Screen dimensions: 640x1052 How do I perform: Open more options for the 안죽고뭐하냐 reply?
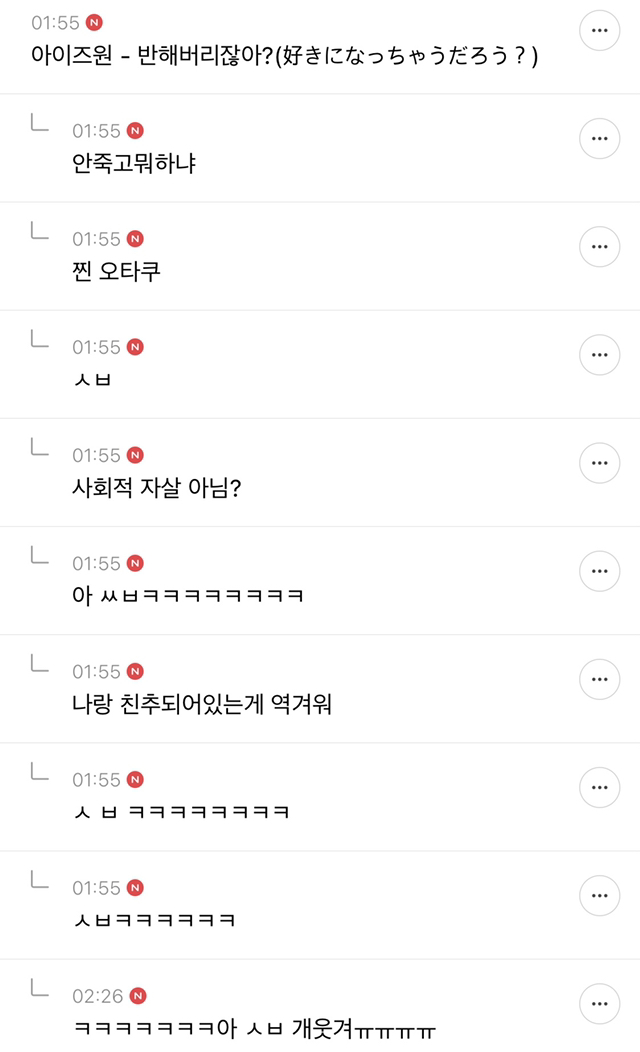[x=600, y=138]
